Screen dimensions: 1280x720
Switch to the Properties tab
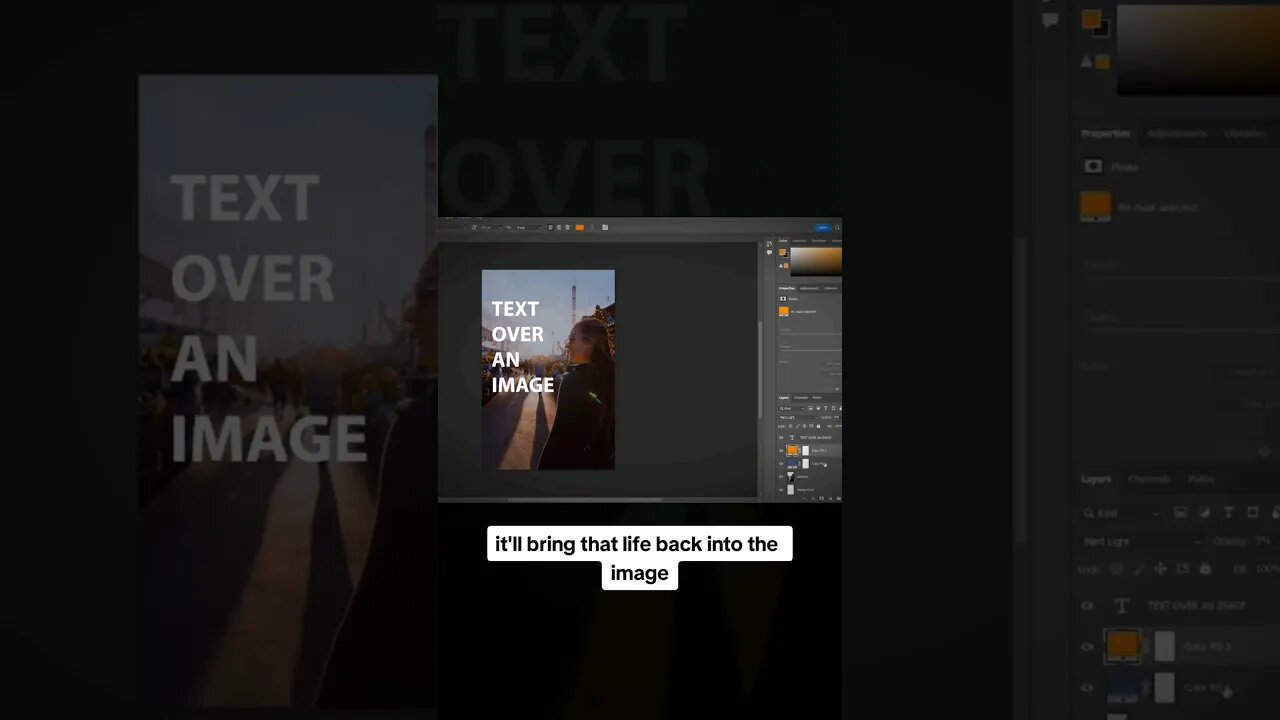(x=787, y=288)
